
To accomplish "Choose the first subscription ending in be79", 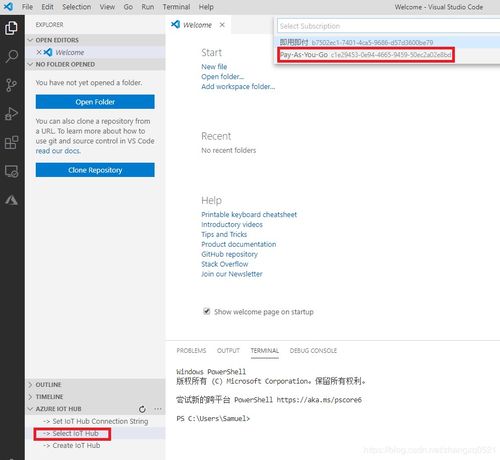I will click(388, 42).
